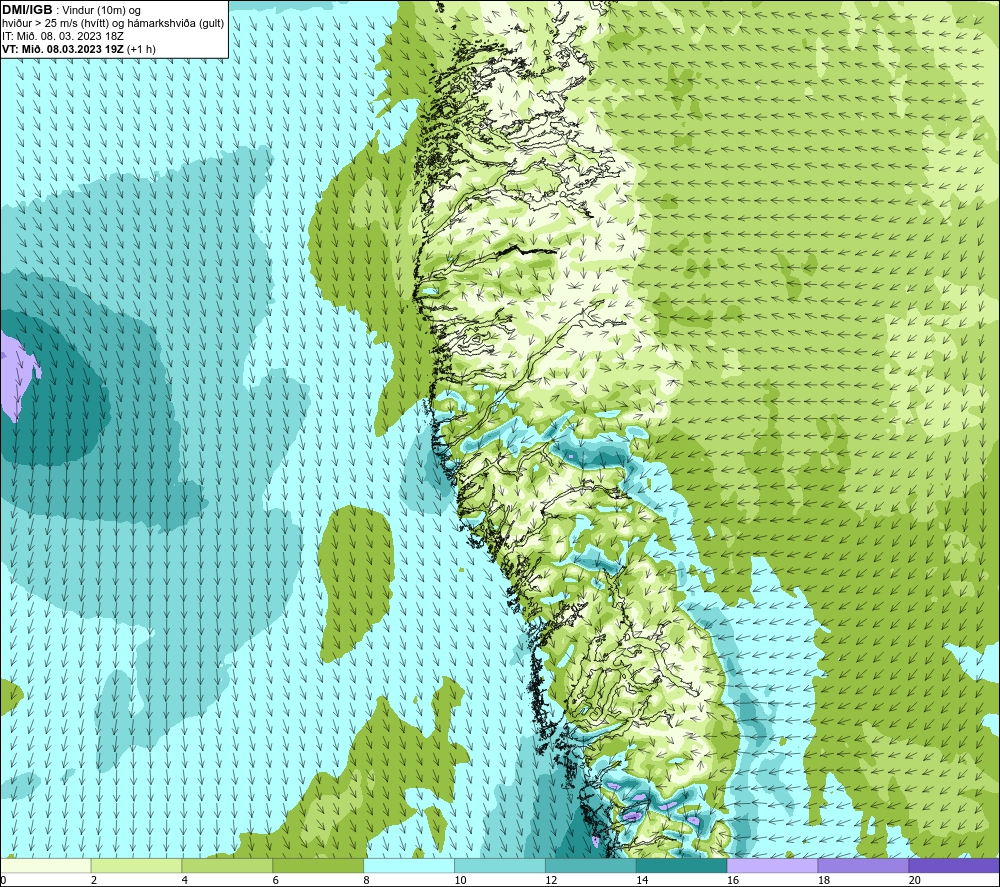Click the "(+1 h)" forecast offset text
1000x887 pixels.
coord(142,49)
